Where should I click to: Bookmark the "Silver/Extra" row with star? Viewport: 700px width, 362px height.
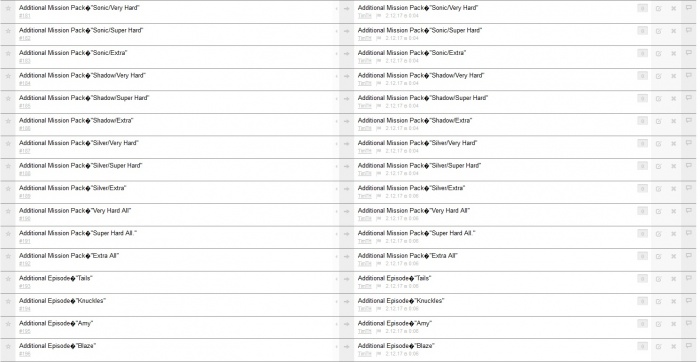(8, 188)
